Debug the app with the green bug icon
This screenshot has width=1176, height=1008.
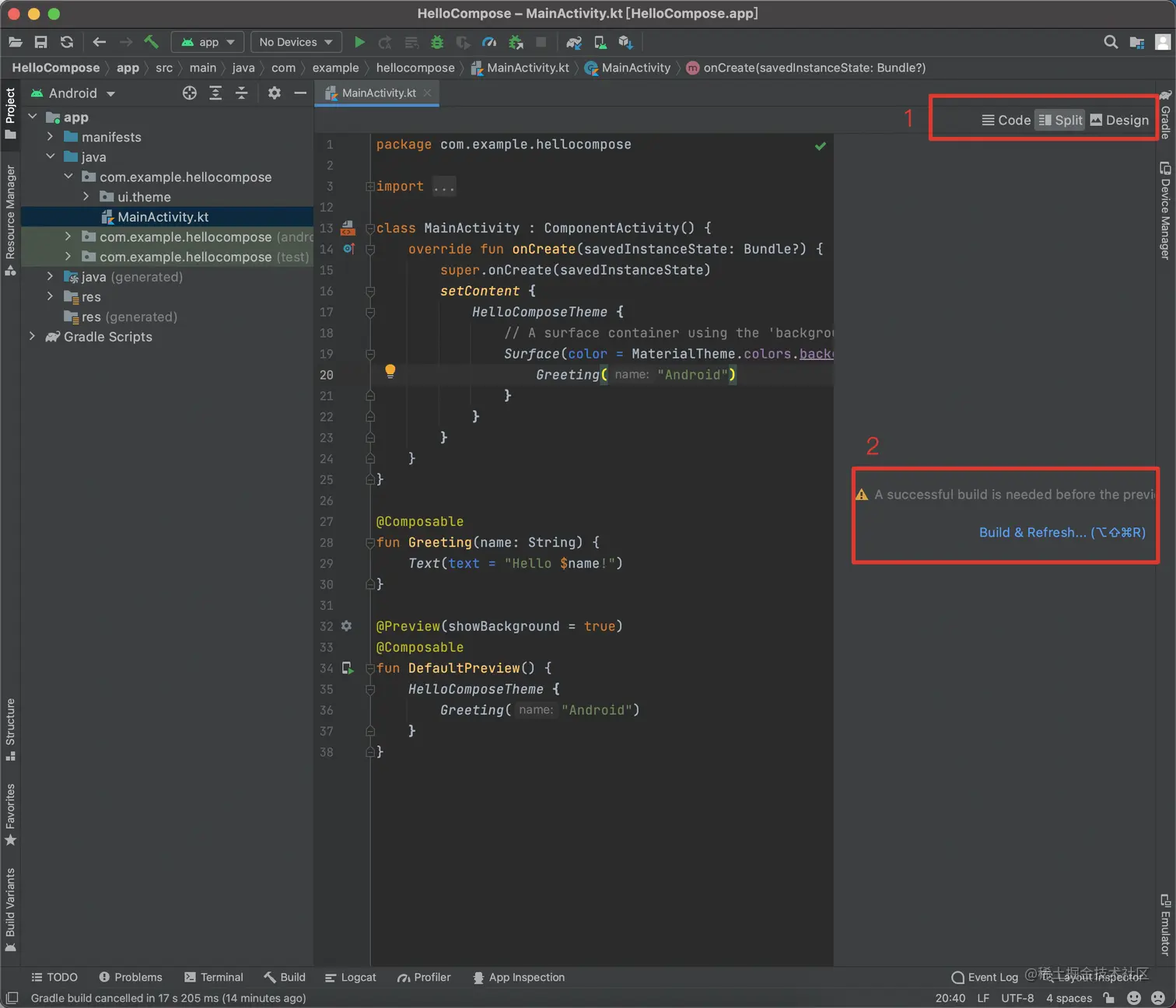(x=437, y=42)
